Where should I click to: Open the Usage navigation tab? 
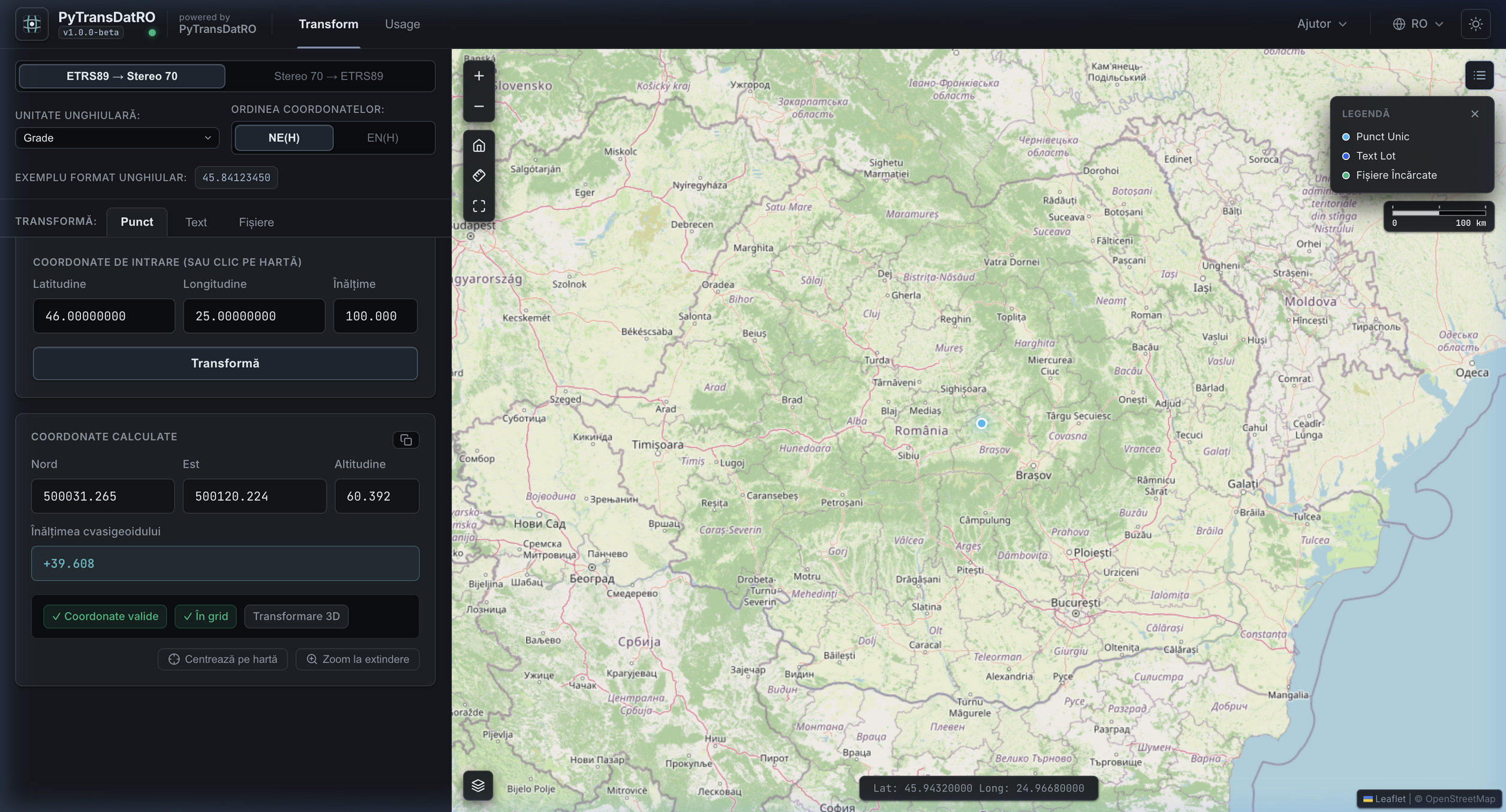click(402, 24)
